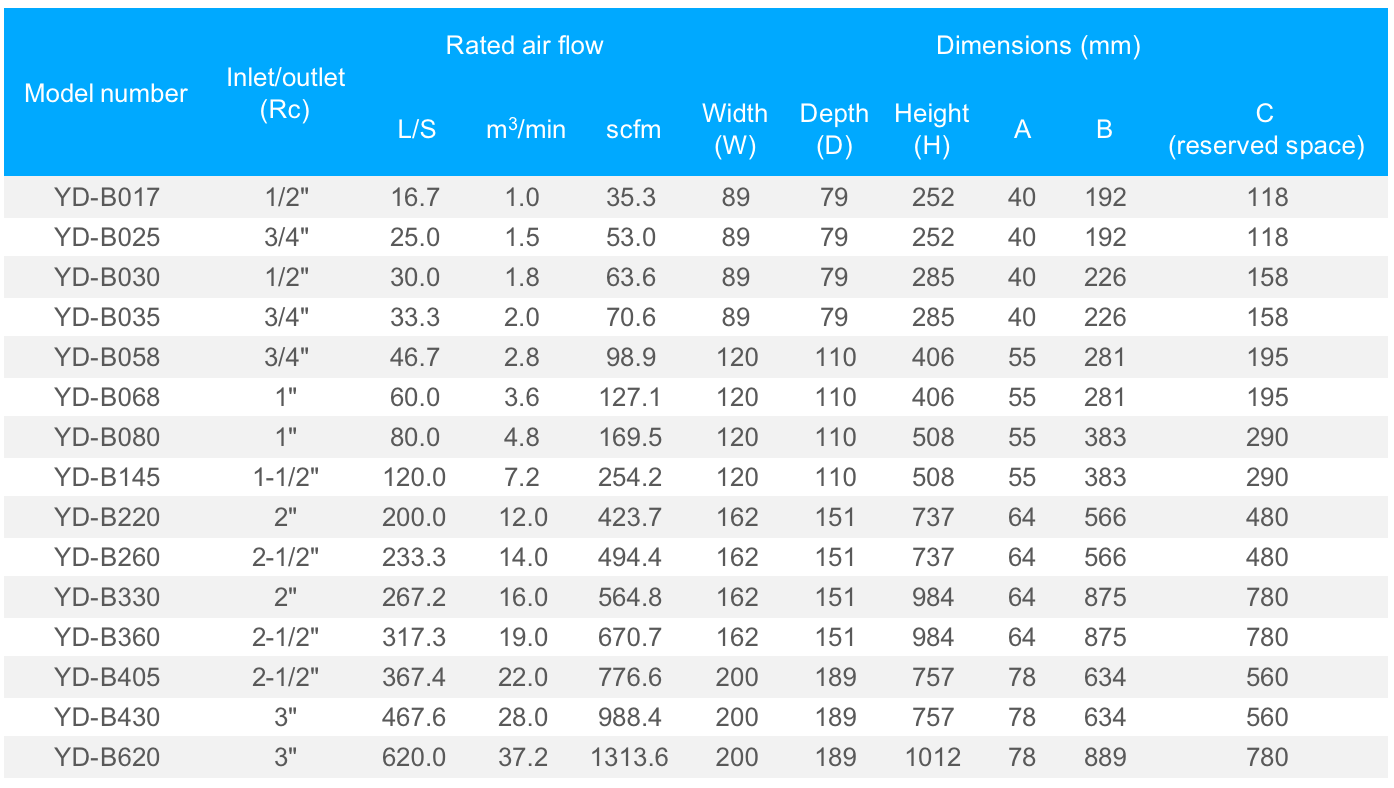This screenshot has height=788, width=1394.
Task: Select the 467.6 L/S value
Action: pyautogui.click(x=413, y=717)
